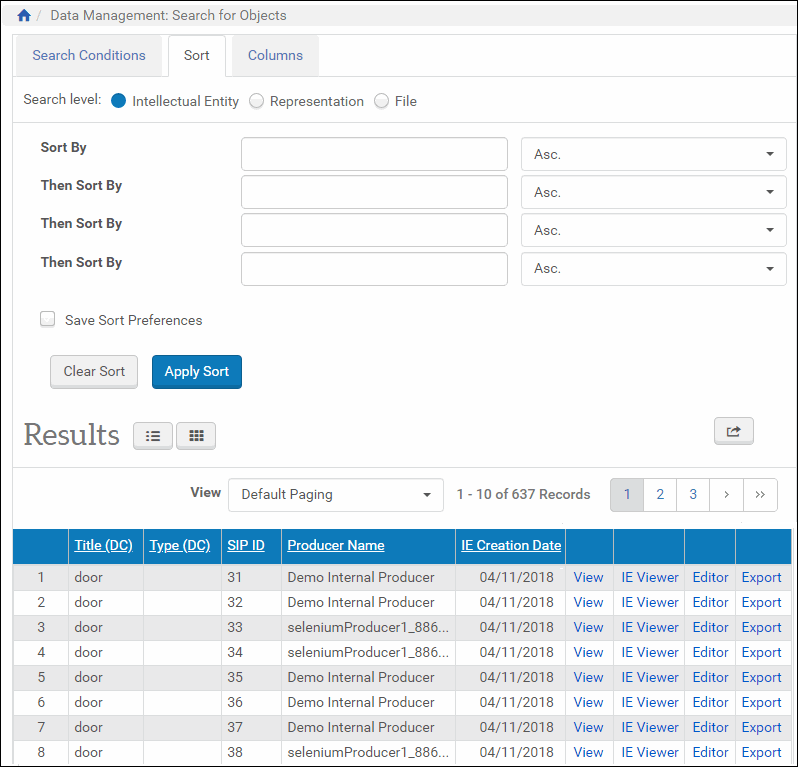Jump to last page of results
This screenshot has width=798, height=767.
tap(760, 494)
